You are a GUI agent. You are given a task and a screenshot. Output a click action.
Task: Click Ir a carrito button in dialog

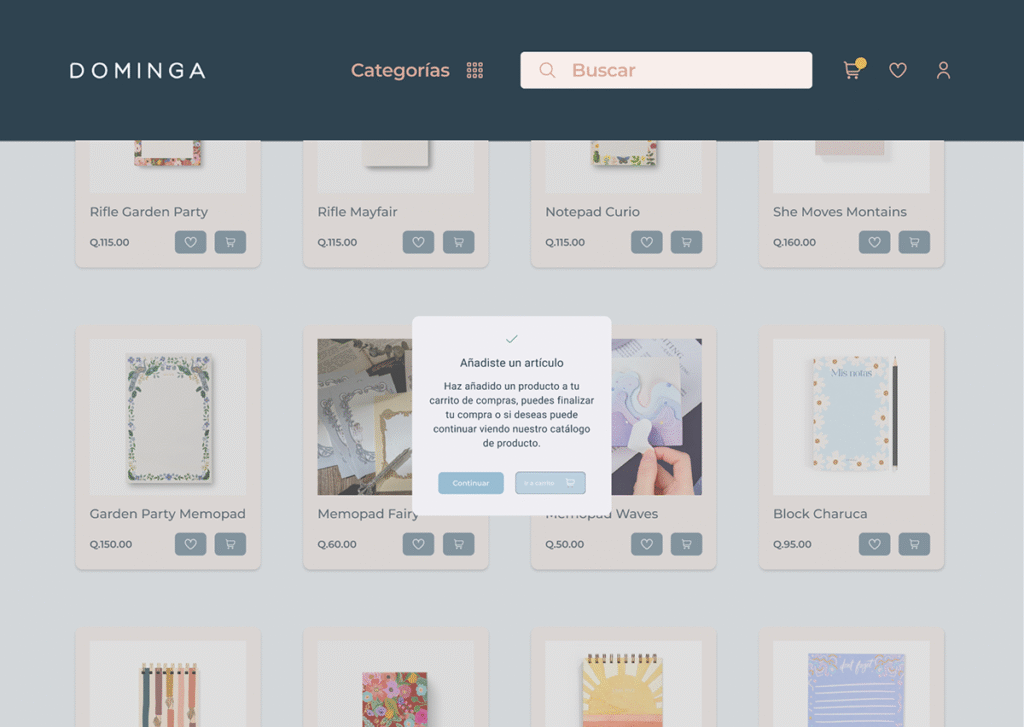(551, 483)
